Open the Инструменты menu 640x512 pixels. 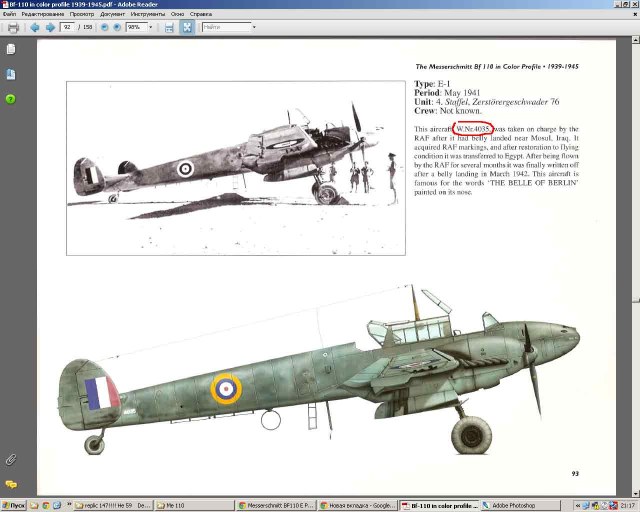tap(149, 14)
